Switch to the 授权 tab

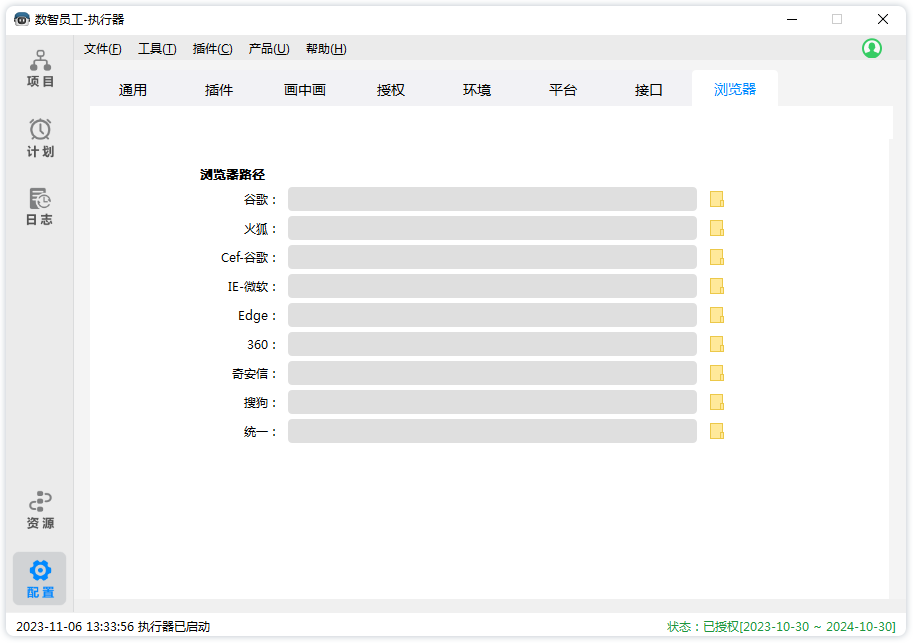click(391, 90)
